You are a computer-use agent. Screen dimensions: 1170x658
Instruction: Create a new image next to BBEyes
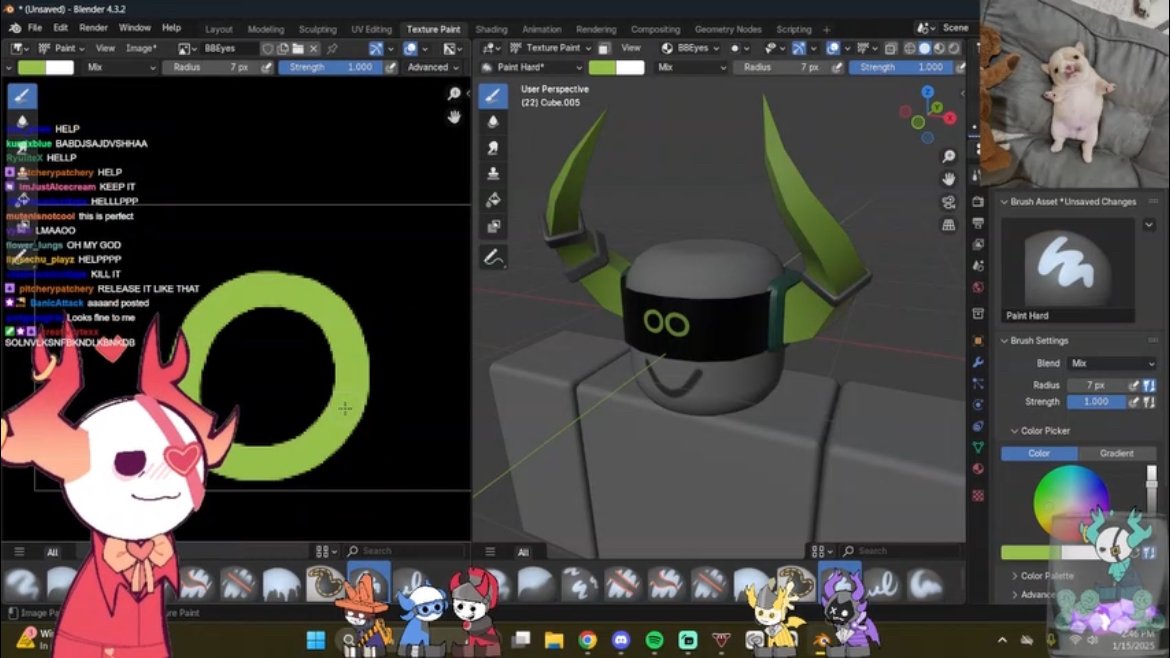pyautogui.click(x=283, y=48)
